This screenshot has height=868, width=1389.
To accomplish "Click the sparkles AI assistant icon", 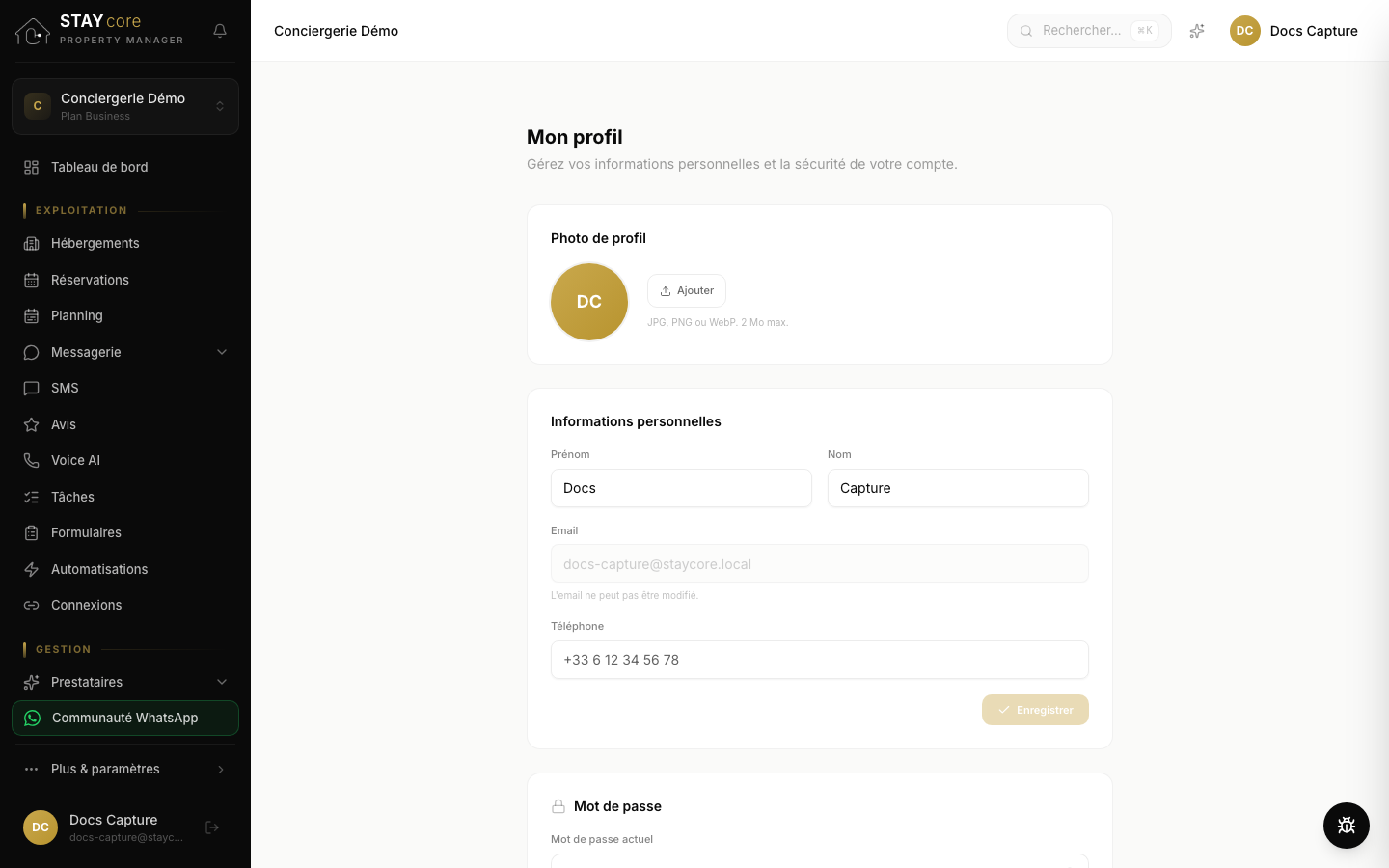I will tap(1197, 31).
